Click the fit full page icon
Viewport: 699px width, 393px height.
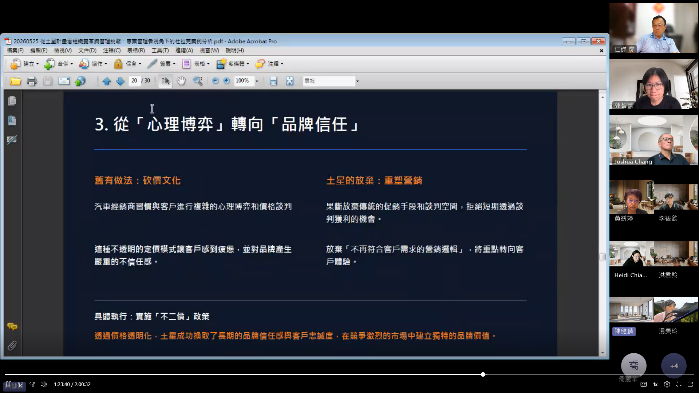(x=290, y=81)
